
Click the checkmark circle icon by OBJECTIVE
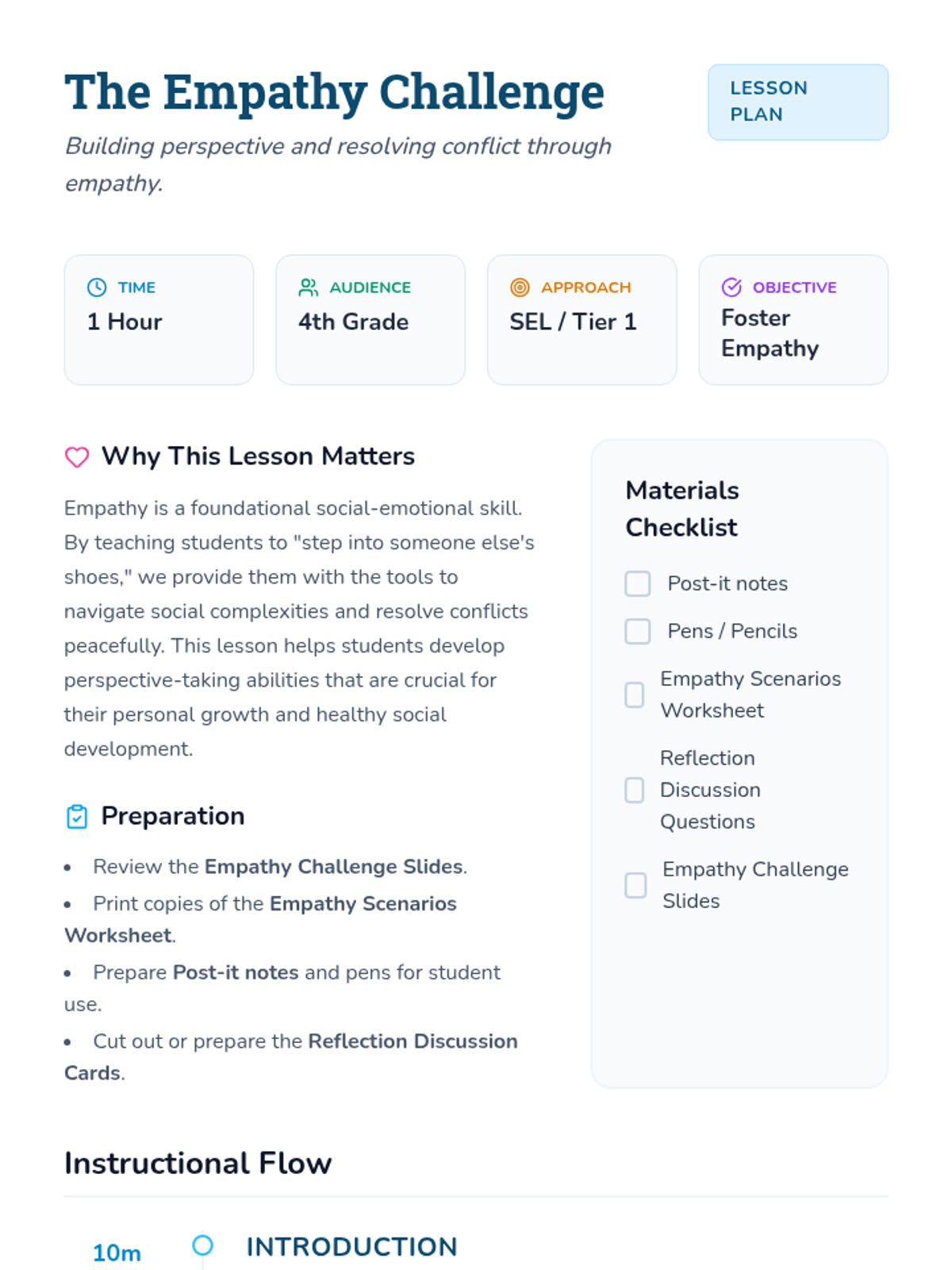click(731, 287)
